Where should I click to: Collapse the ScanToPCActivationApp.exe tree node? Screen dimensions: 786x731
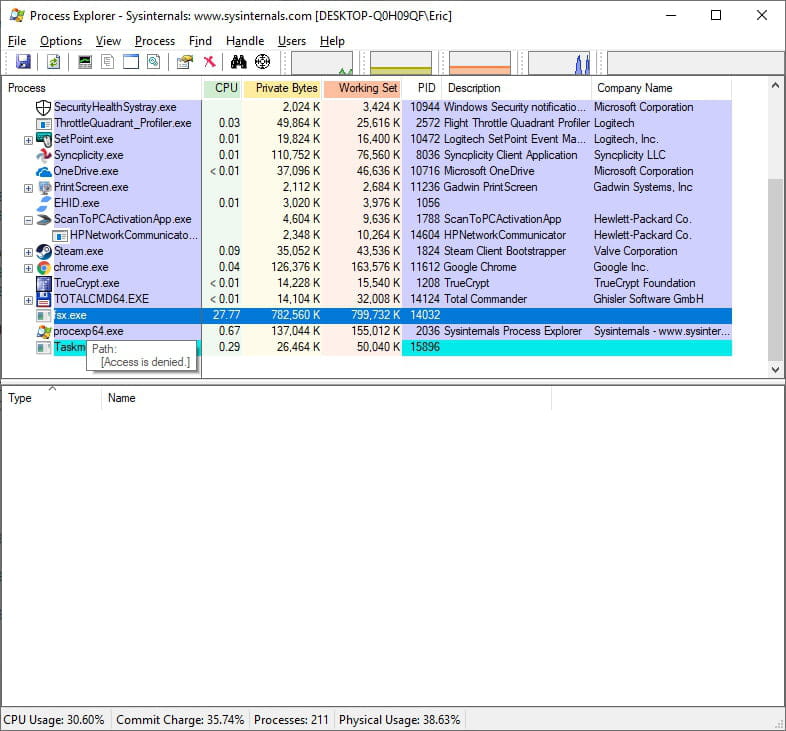click(28, 220)
